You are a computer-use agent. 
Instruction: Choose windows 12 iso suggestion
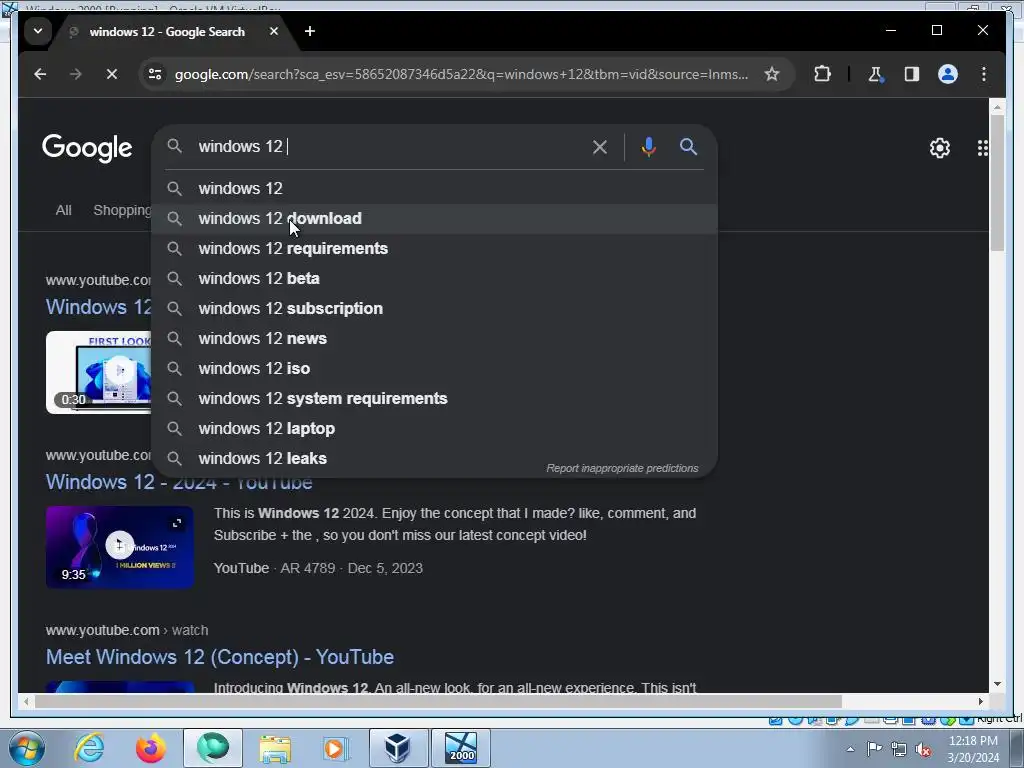434,368
